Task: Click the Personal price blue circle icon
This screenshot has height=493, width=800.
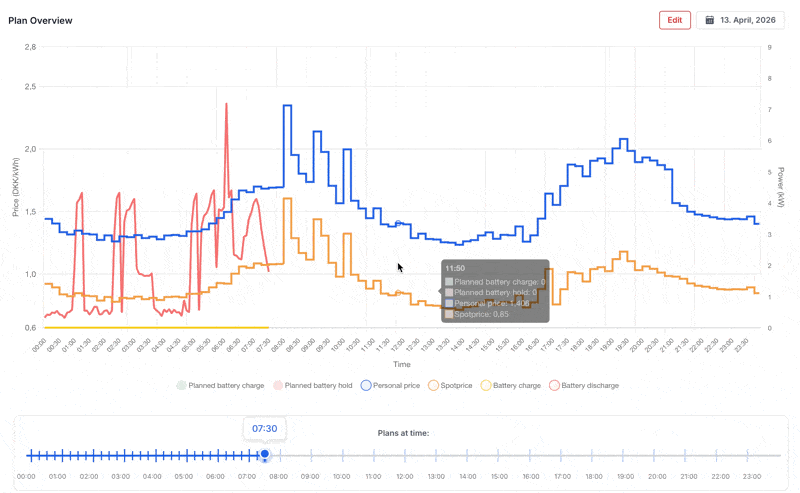Action: pyautogui.click(x=366, y=385)
